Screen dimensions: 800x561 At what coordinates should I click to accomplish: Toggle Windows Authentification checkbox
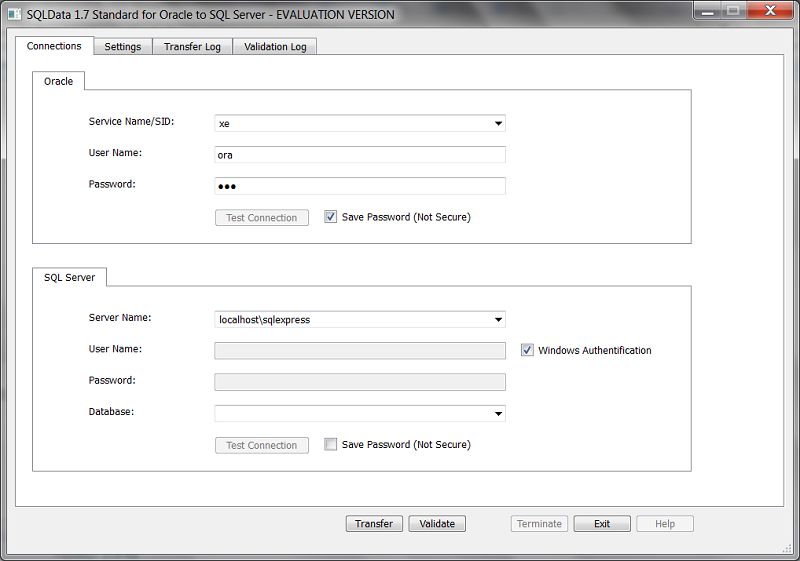coord(527,350)
